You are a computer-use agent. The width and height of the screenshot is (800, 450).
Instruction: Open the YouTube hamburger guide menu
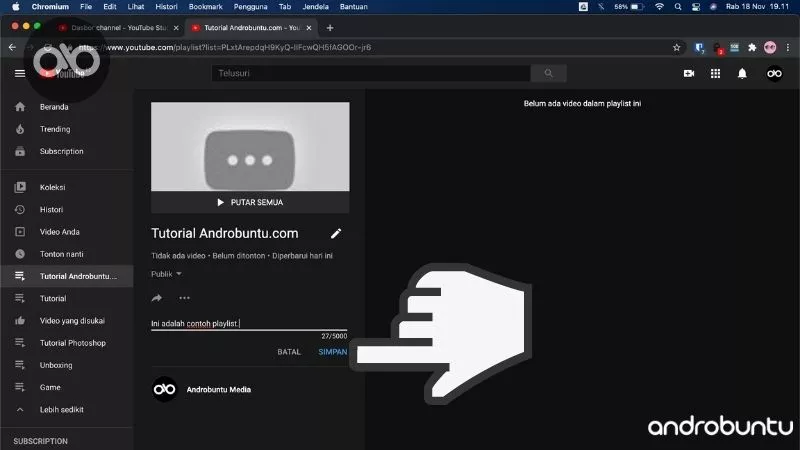[x=20, y=73]
